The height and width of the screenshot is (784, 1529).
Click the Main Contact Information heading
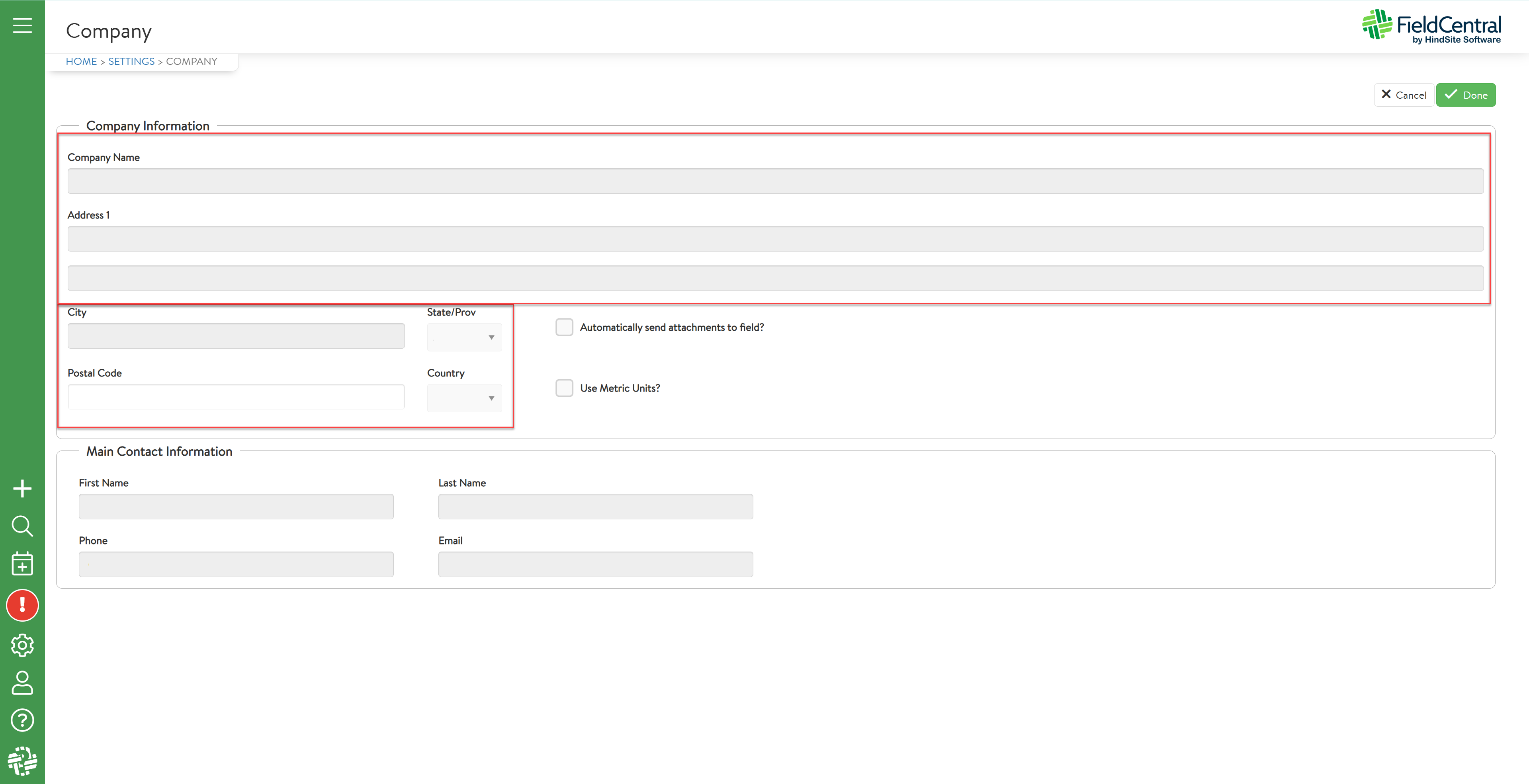click(x=159, y=451)
